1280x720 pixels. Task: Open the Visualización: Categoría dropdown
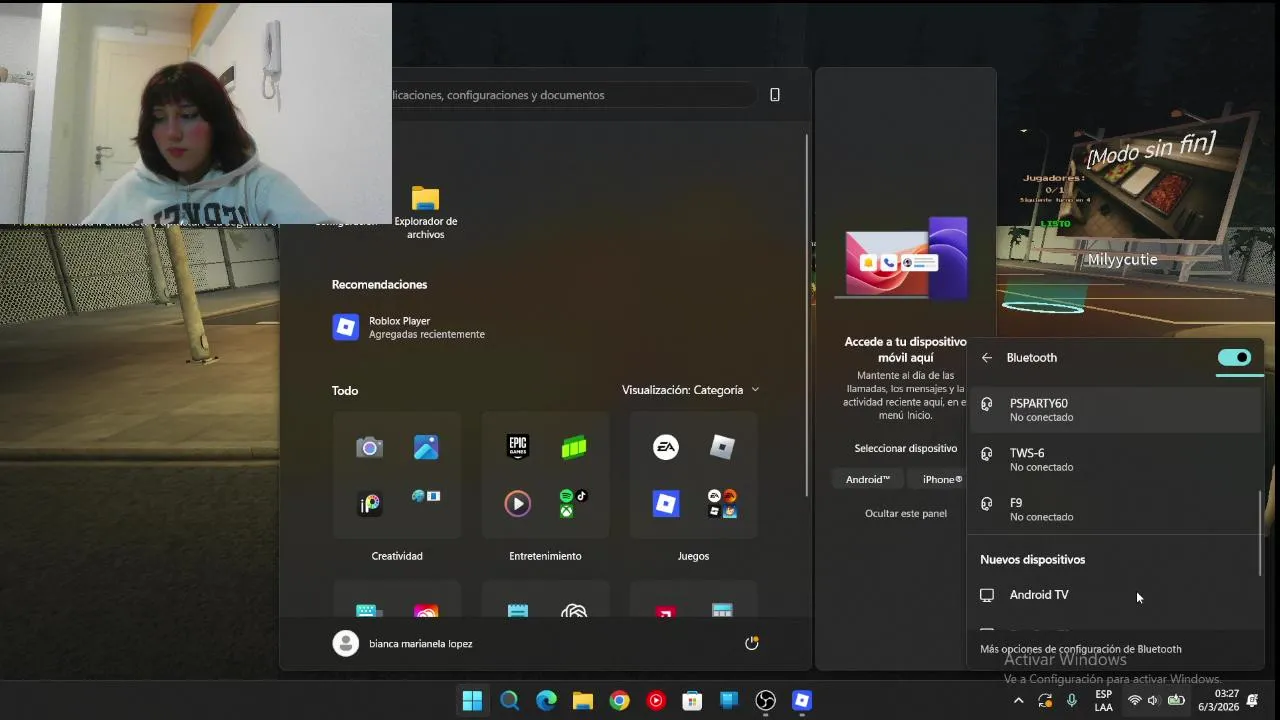[x=690, y=390]
